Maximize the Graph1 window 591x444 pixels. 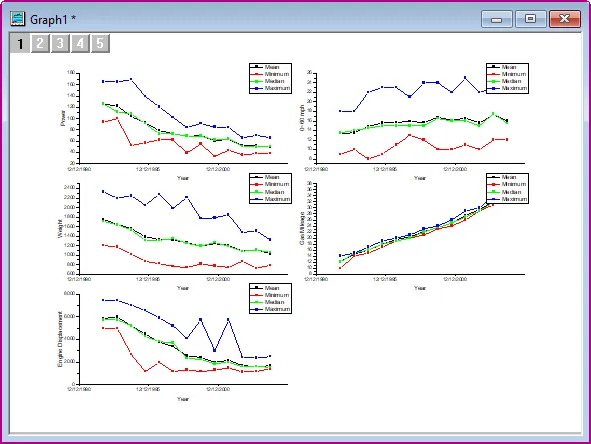click(530, 19)
